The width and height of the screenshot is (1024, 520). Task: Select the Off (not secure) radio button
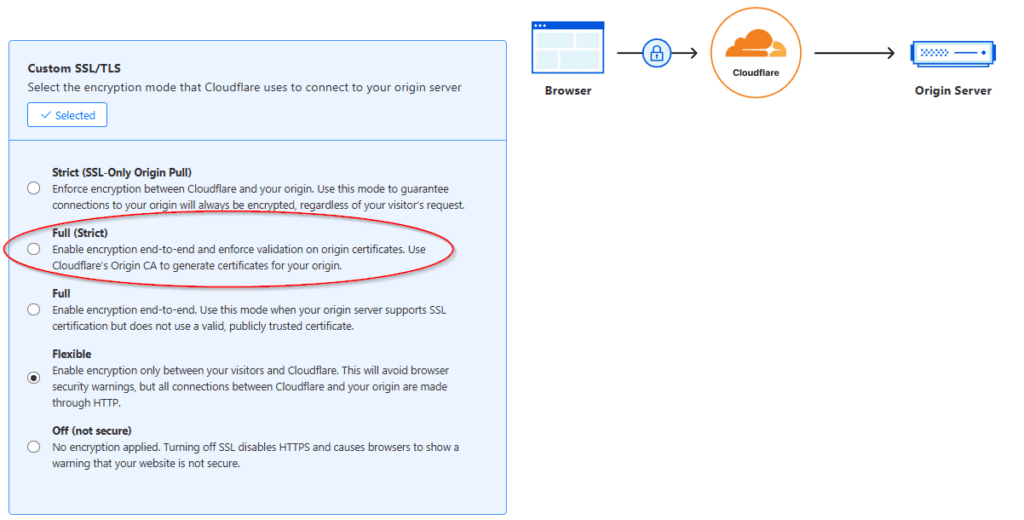pyautogui.click(x=34, y=447)
